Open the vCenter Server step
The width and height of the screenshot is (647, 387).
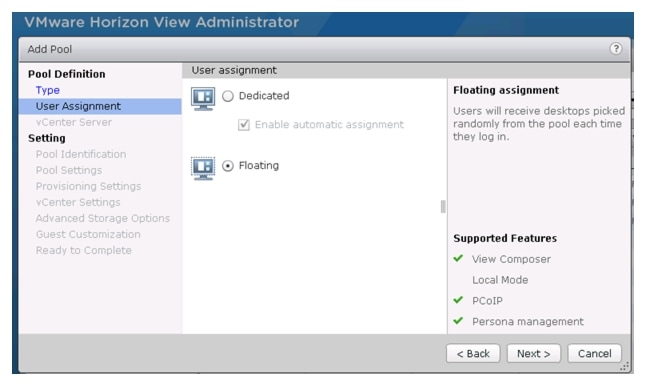(x=73, y=123)
